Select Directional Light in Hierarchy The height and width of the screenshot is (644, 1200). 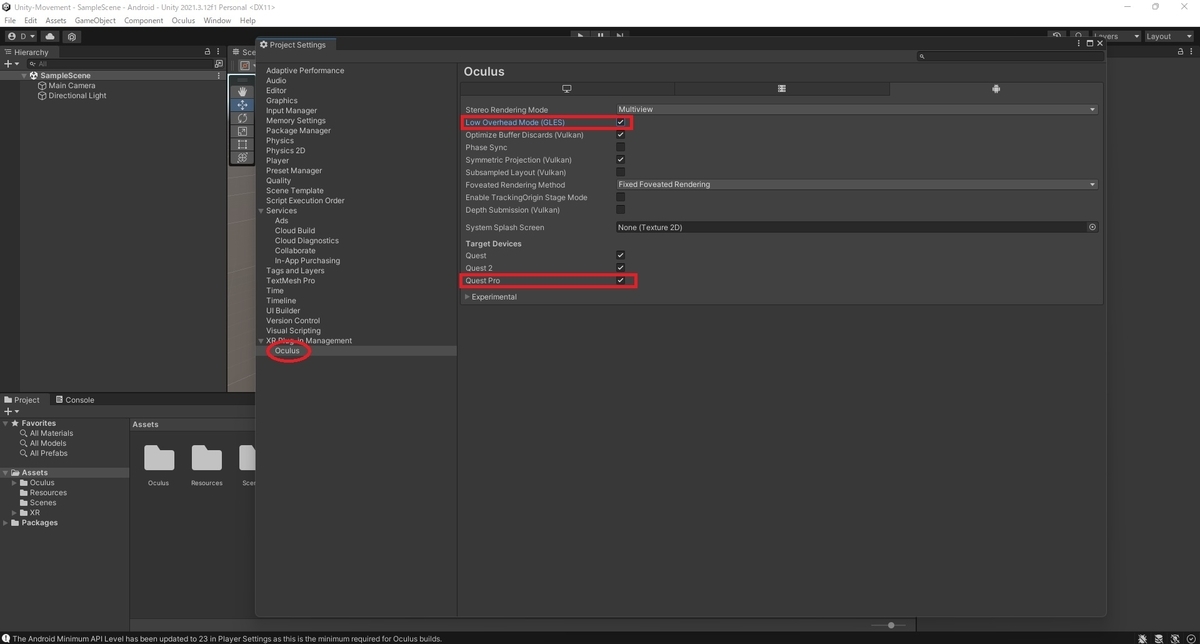(77, 95)
